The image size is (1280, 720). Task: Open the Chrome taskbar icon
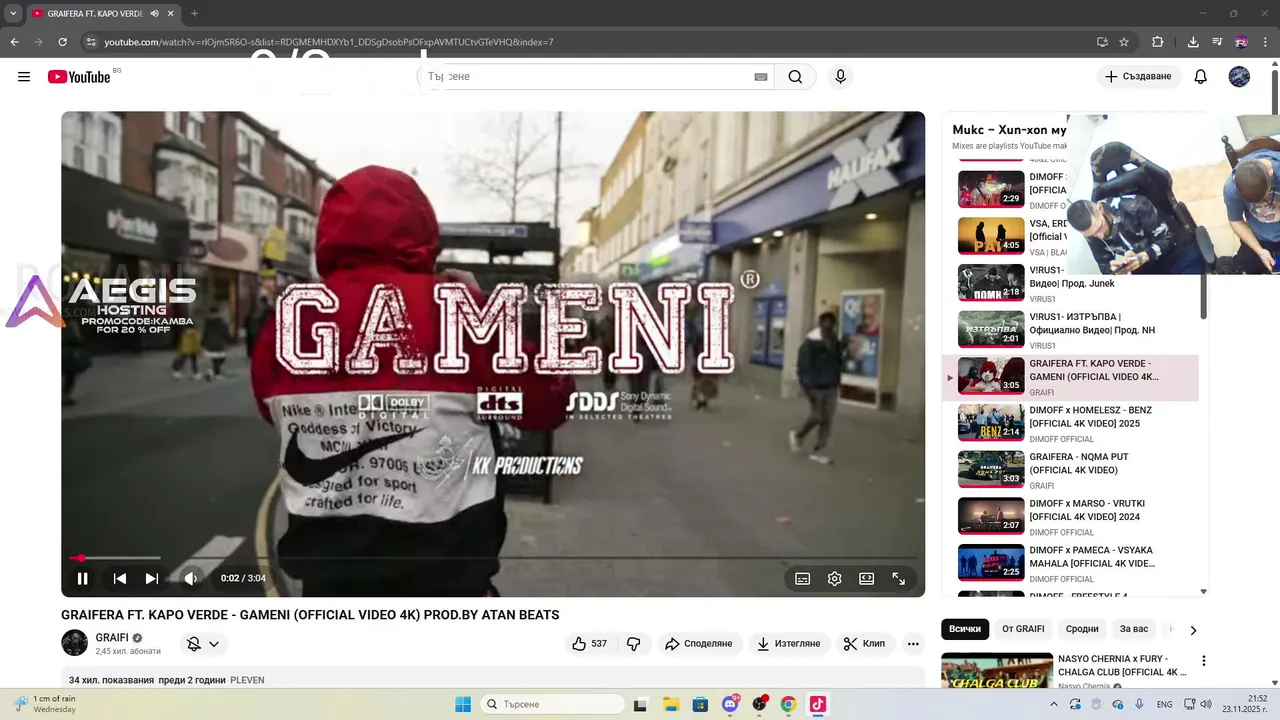click(788, 704)
